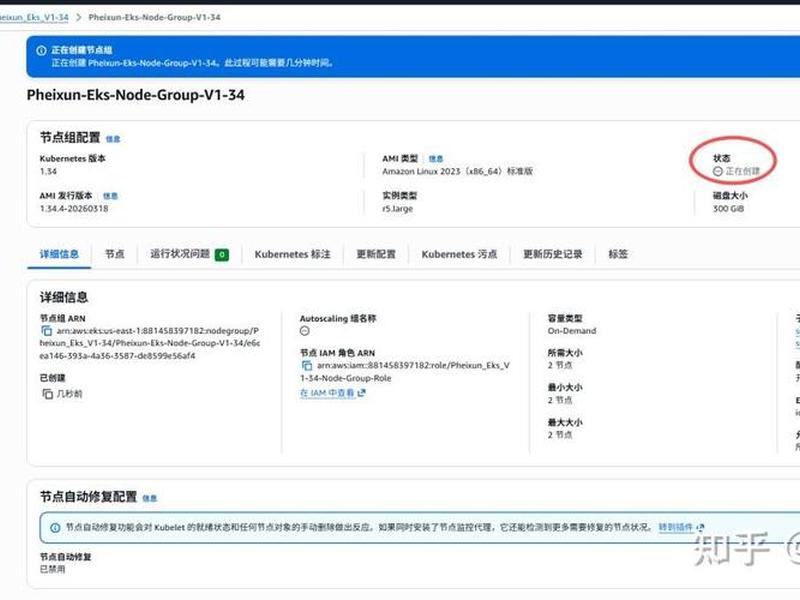The image size is (800, 600).
Task: Copy the node group ARN with its copy icon
Action: coord(46,331)
